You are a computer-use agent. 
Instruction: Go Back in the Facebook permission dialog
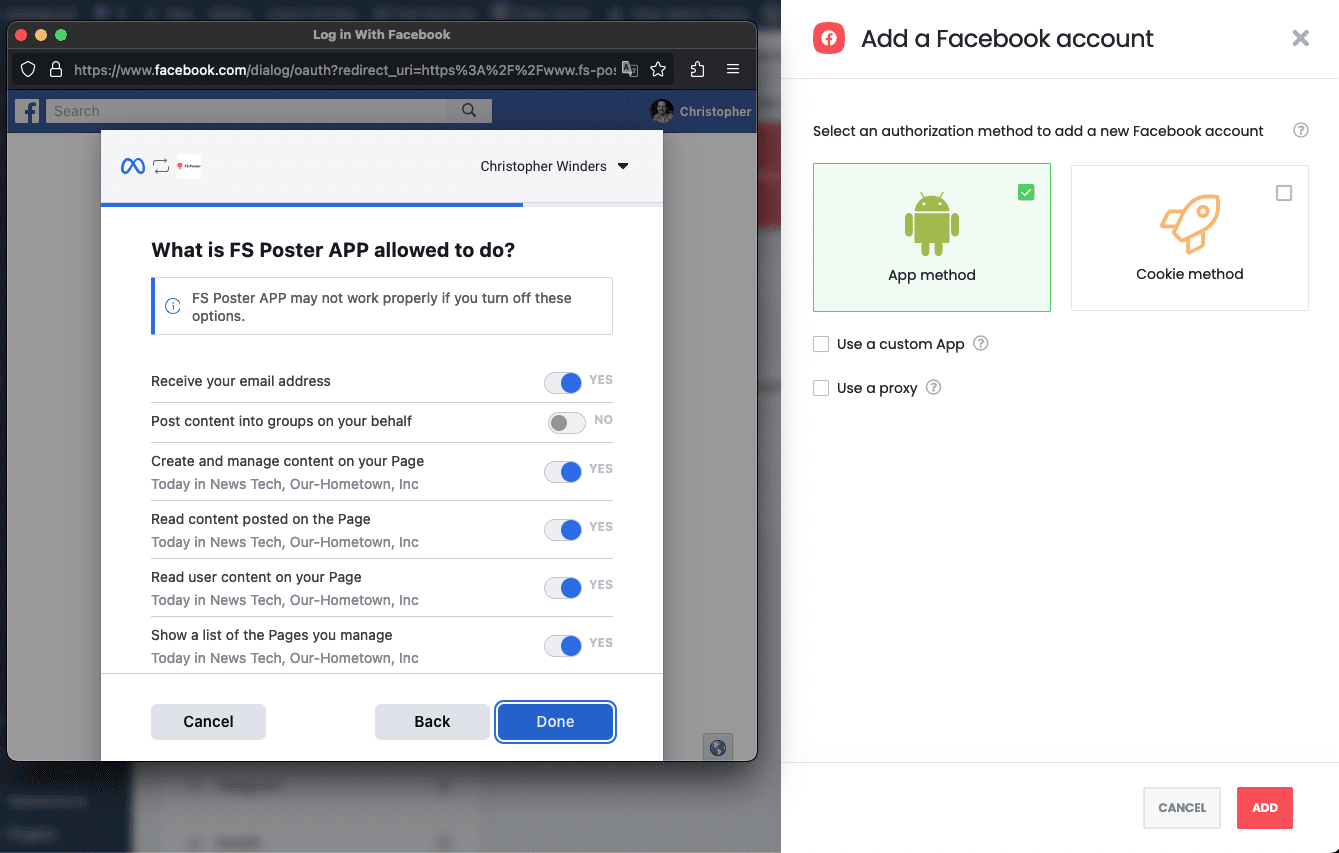click(x=432, y=722)
